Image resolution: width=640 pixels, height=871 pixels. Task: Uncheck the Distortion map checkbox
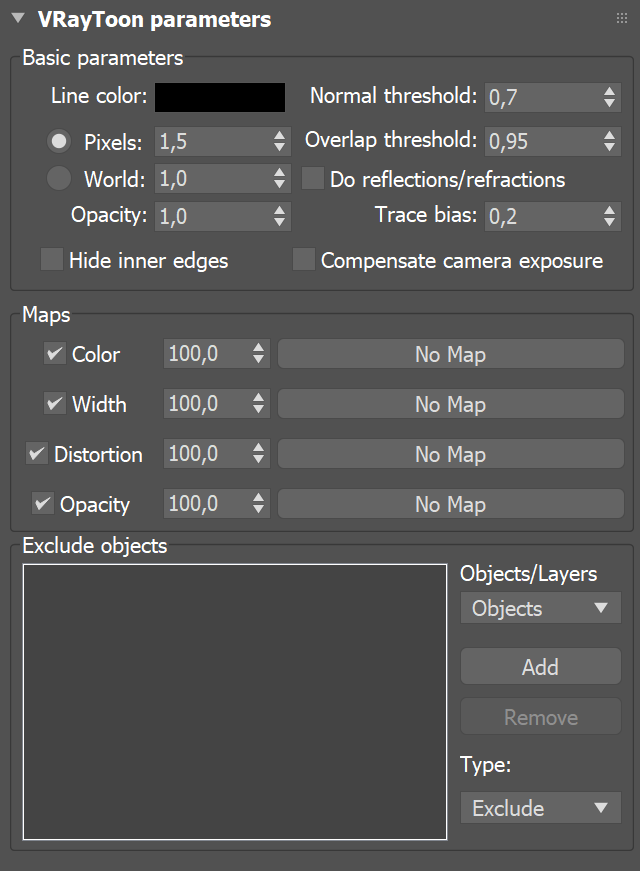coord(37,454)
